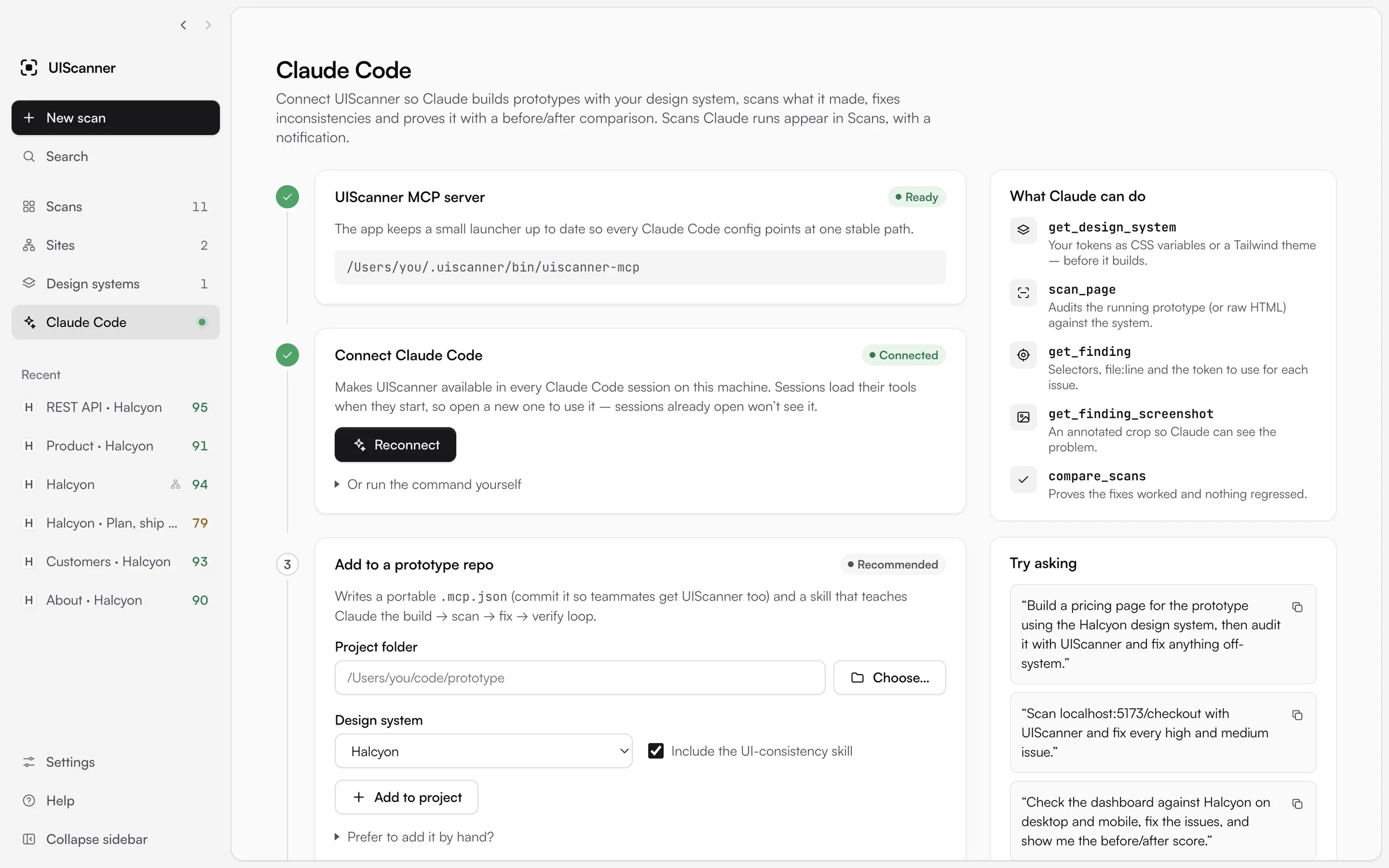The width and height of the screenshot is (1389, 868).
Task: Click the Recommended badge
Action: (893, 564)
